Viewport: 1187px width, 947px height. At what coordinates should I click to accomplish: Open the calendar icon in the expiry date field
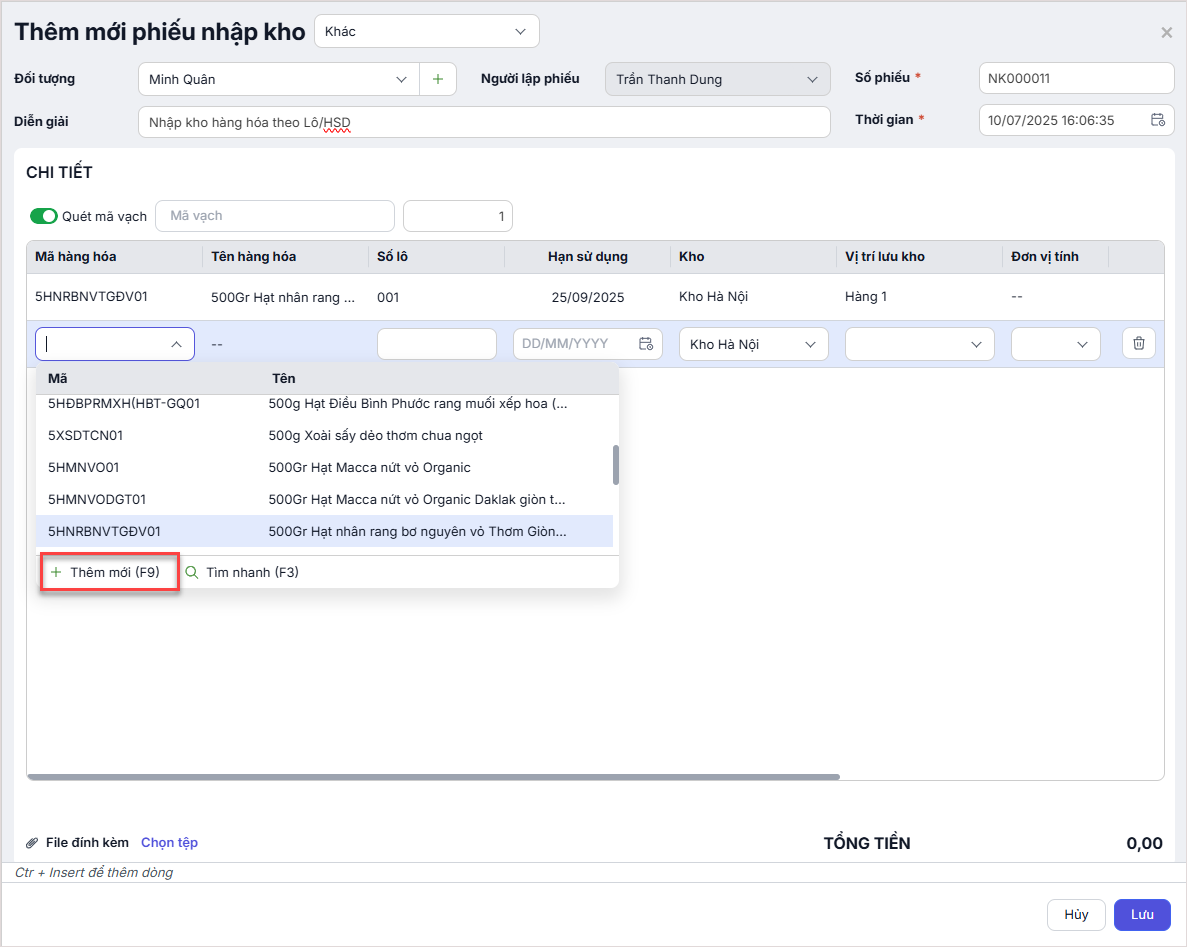(x=646, y=344)
